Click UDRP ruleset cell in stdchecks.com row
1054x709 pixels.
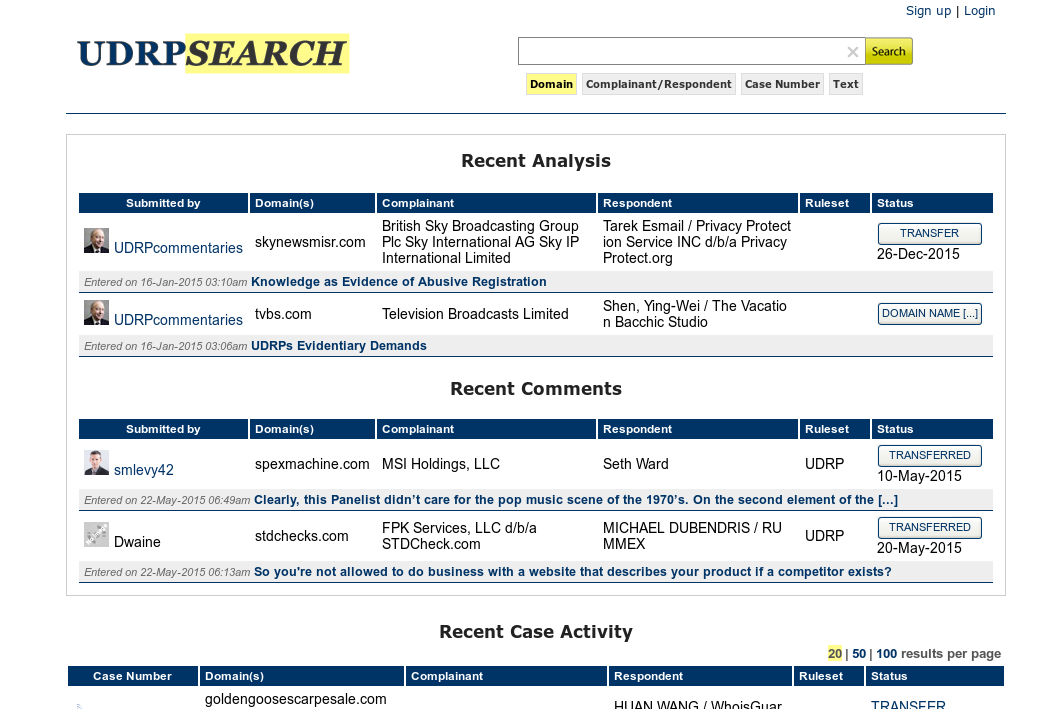(x=824, y=536)
